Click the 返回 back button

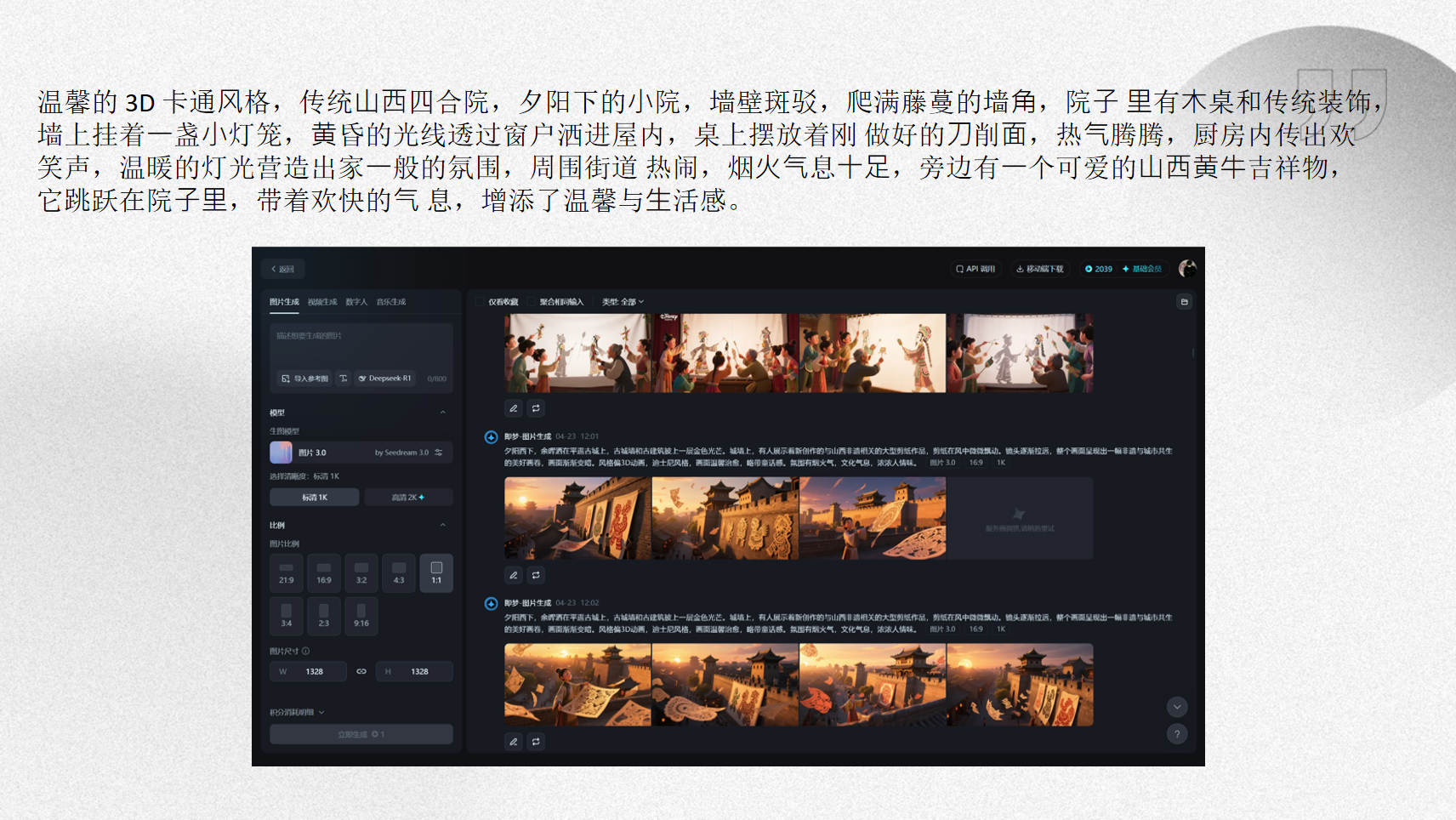coord(282,269)
